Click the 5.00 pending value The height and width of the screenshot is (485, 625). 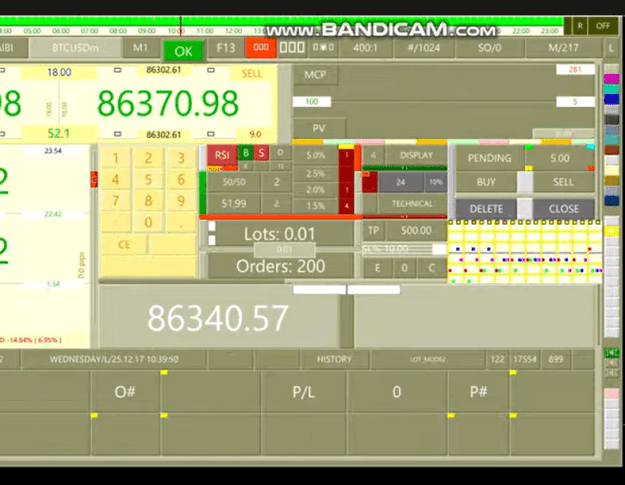tap(560, 158)
